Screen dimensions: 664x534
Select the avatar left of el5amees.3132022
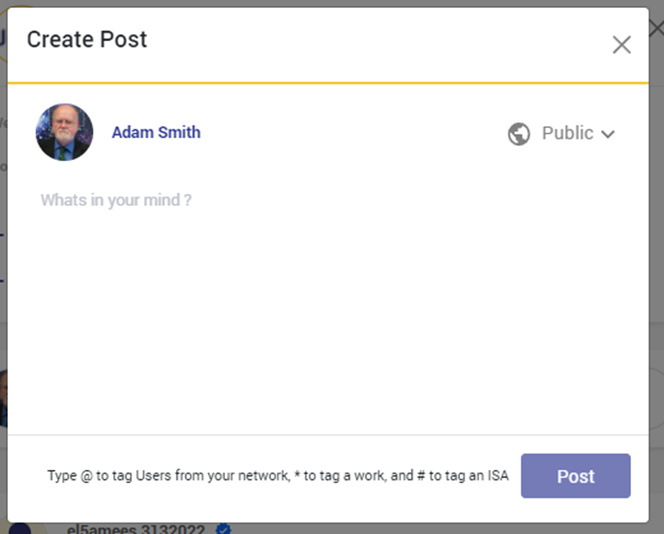point(20,529)
